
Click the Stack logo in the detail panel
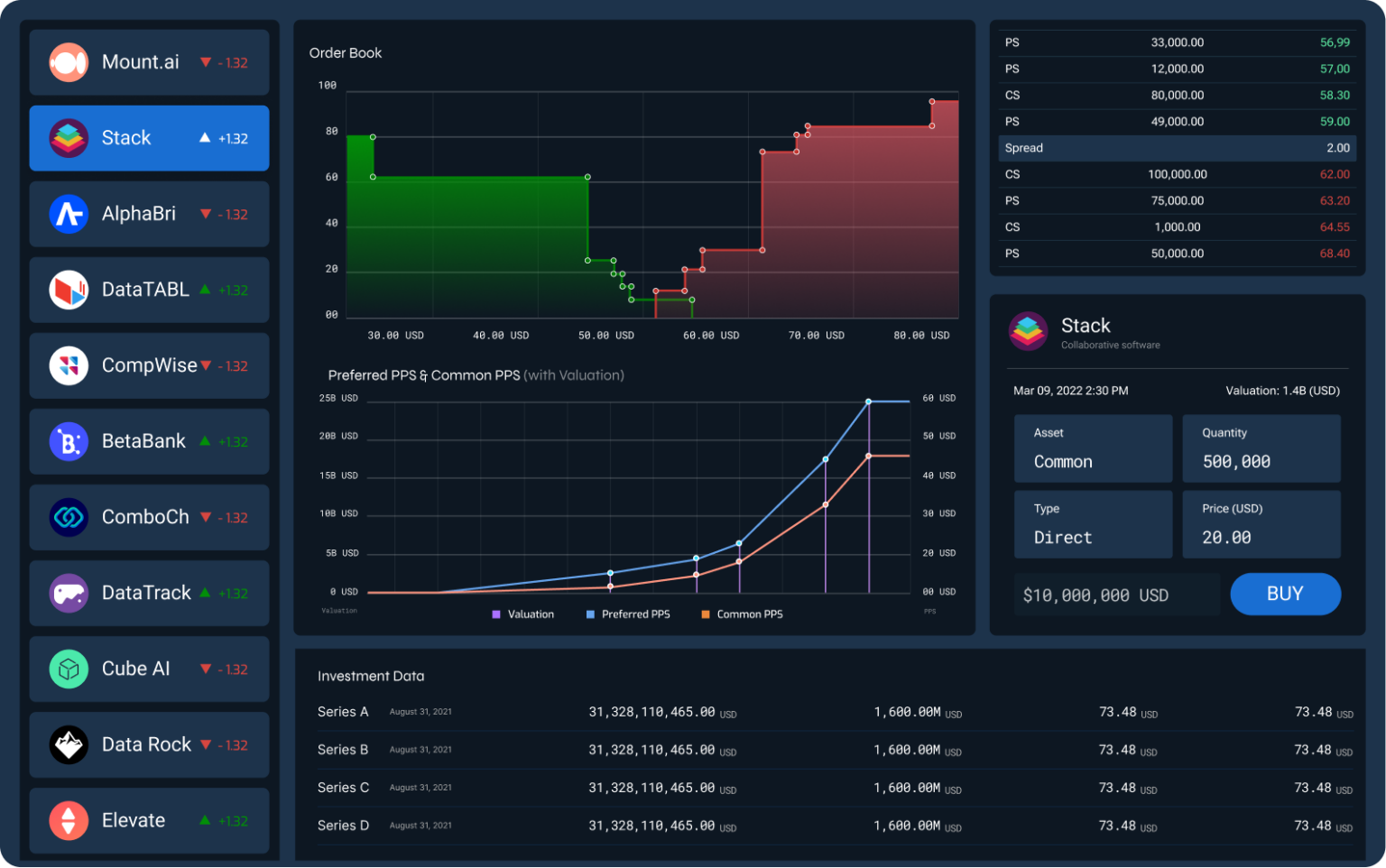[x=1028, y=331]
